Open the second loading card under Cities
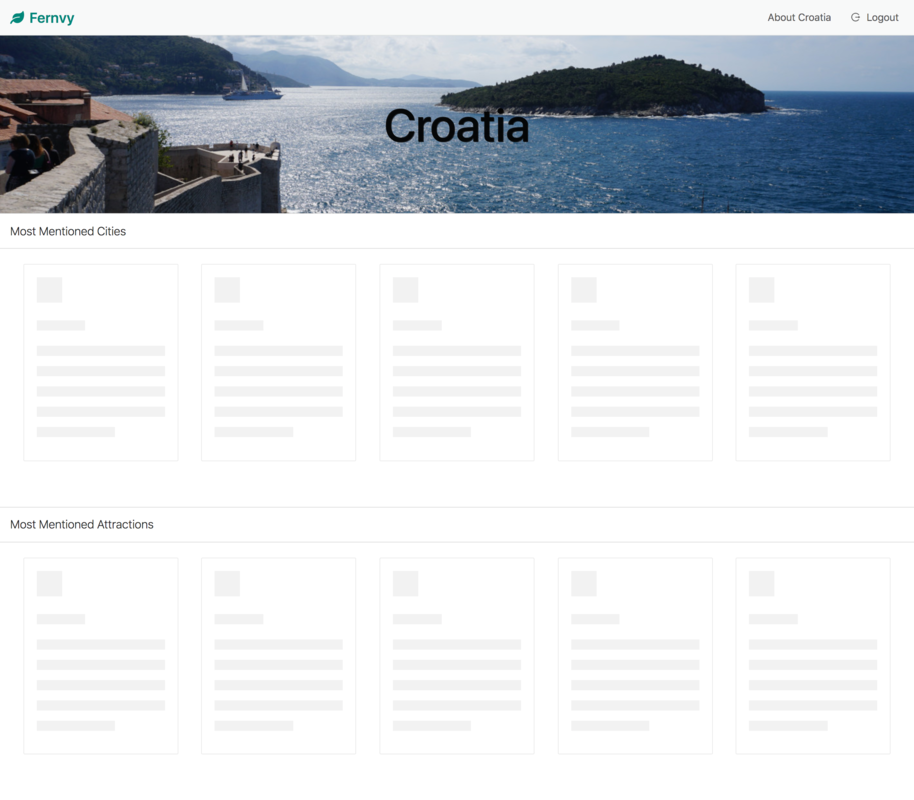 coord(279,362)
